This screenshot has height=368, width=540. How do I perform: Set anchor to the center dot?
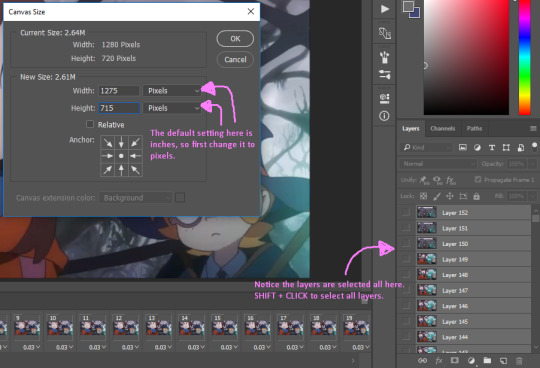121,156
